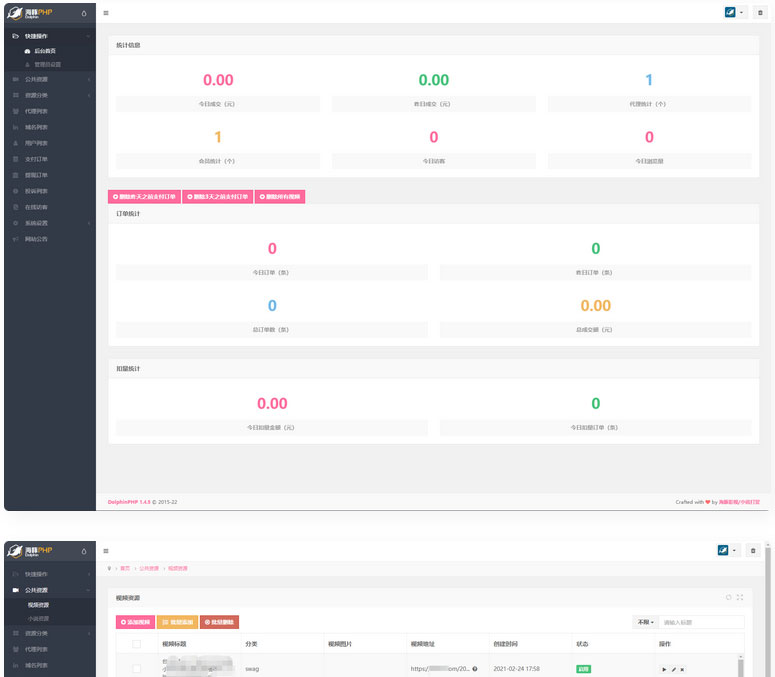Click the vertical scrollbar beside the video table
This screenshot has width=775, height=677.
click(741, 665)
